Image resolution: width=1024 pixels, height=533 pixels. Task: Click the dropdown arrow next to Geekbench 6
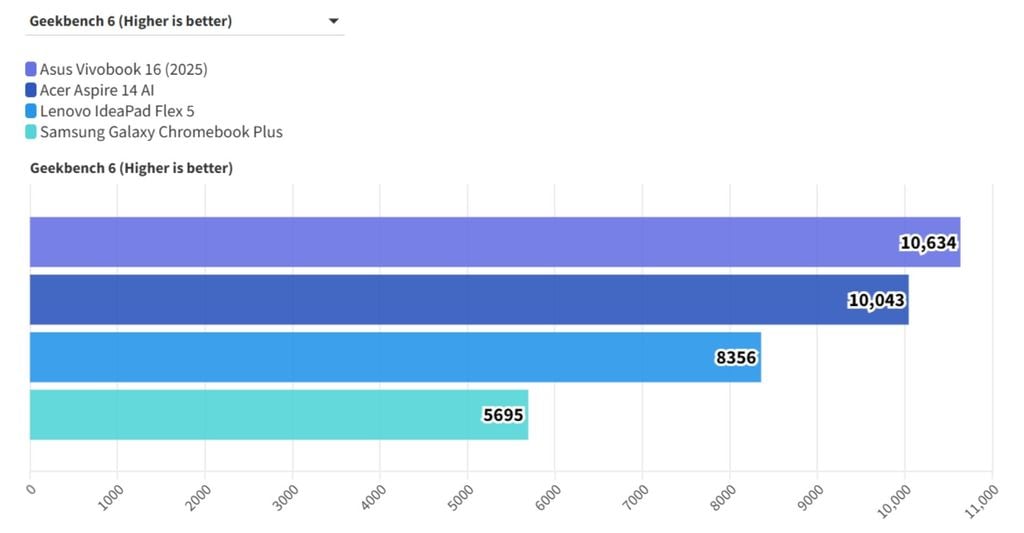(x=334, y=21)
